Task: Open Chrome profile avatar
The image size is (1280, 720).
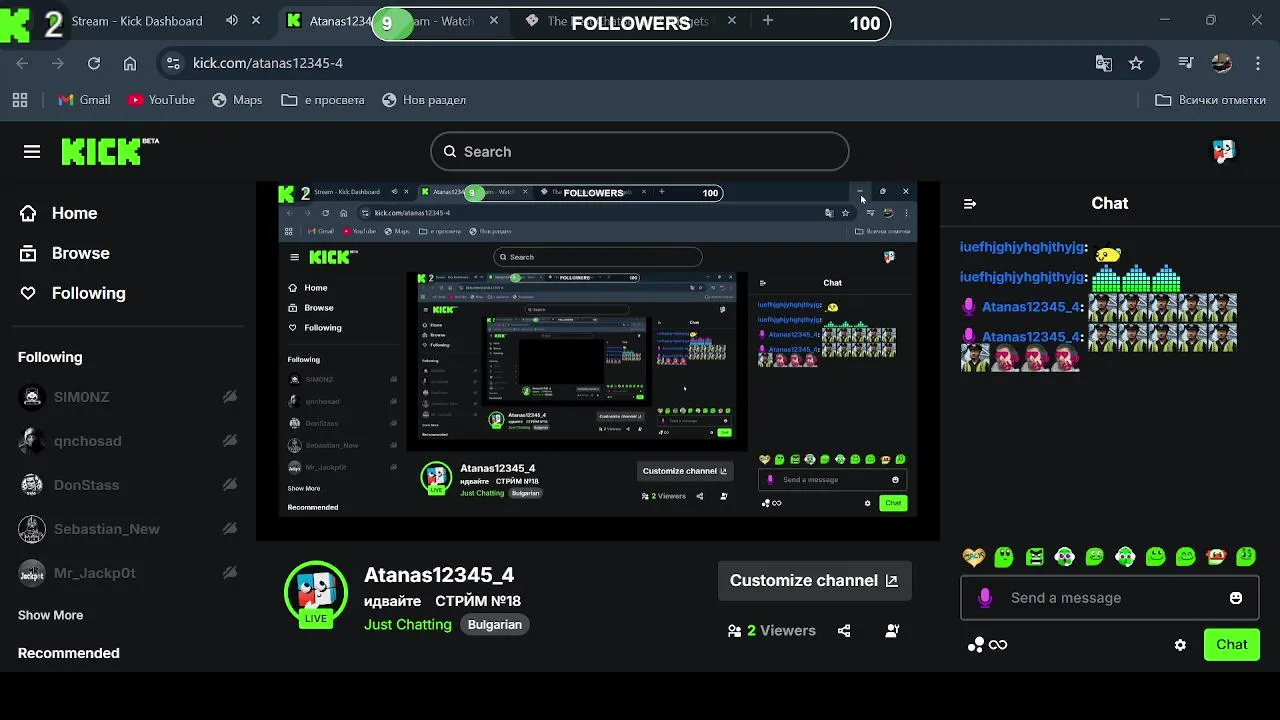Action: pyautogui.click(x=1222, y=63)
